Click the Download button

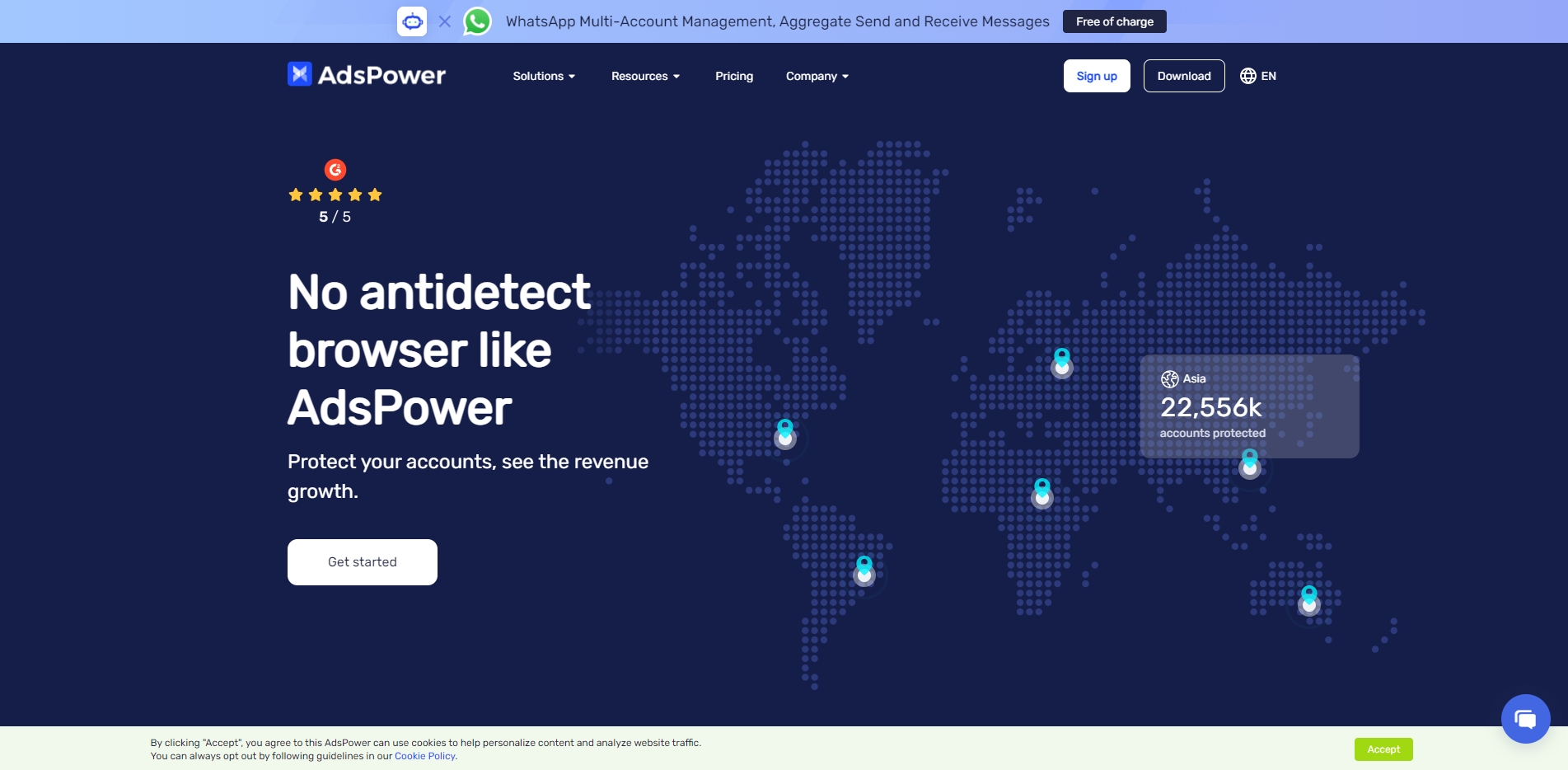pyautogui.click(x=1184, y=76)
